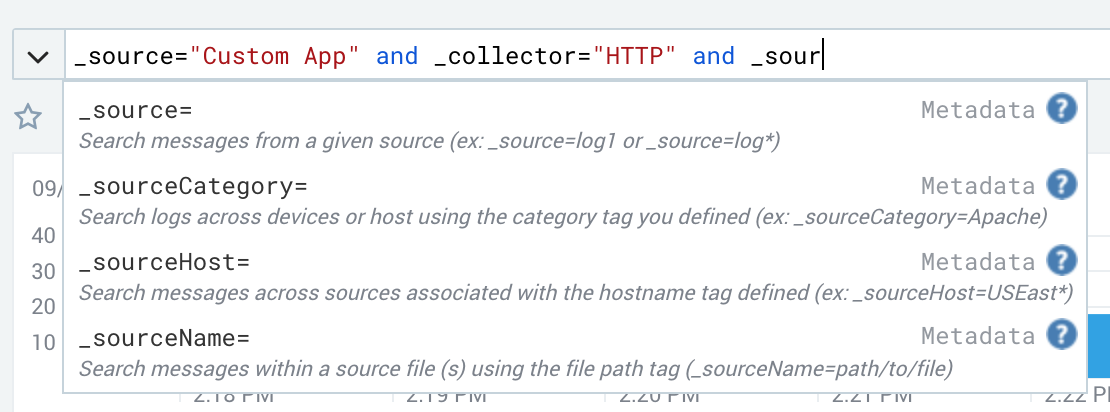Viewport: 1110px width, 412px height.
Task: Click the description starting 'Search messages from a given source'
Action: pos(429,141)
